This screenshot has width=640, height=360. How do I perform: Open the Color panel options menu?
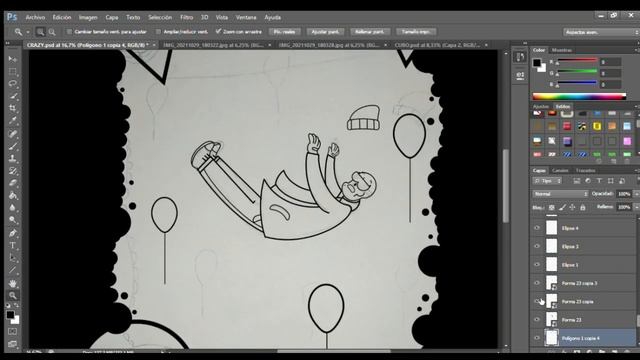[637, 50]
